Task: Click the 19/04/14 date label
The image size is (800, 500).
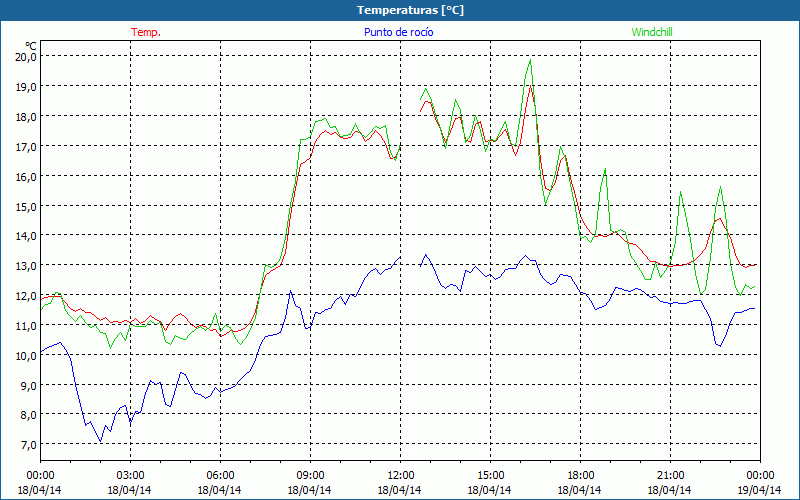Action: click(x=759, y=490)
